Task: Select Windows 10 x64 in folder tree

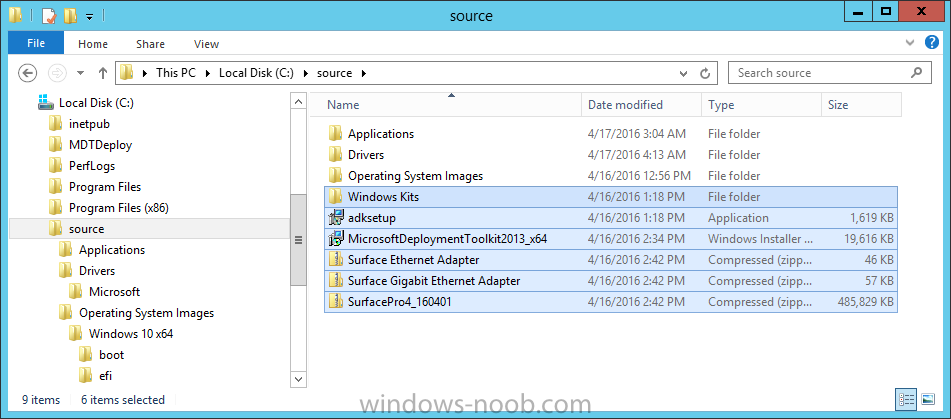Action: coord(131,334)
